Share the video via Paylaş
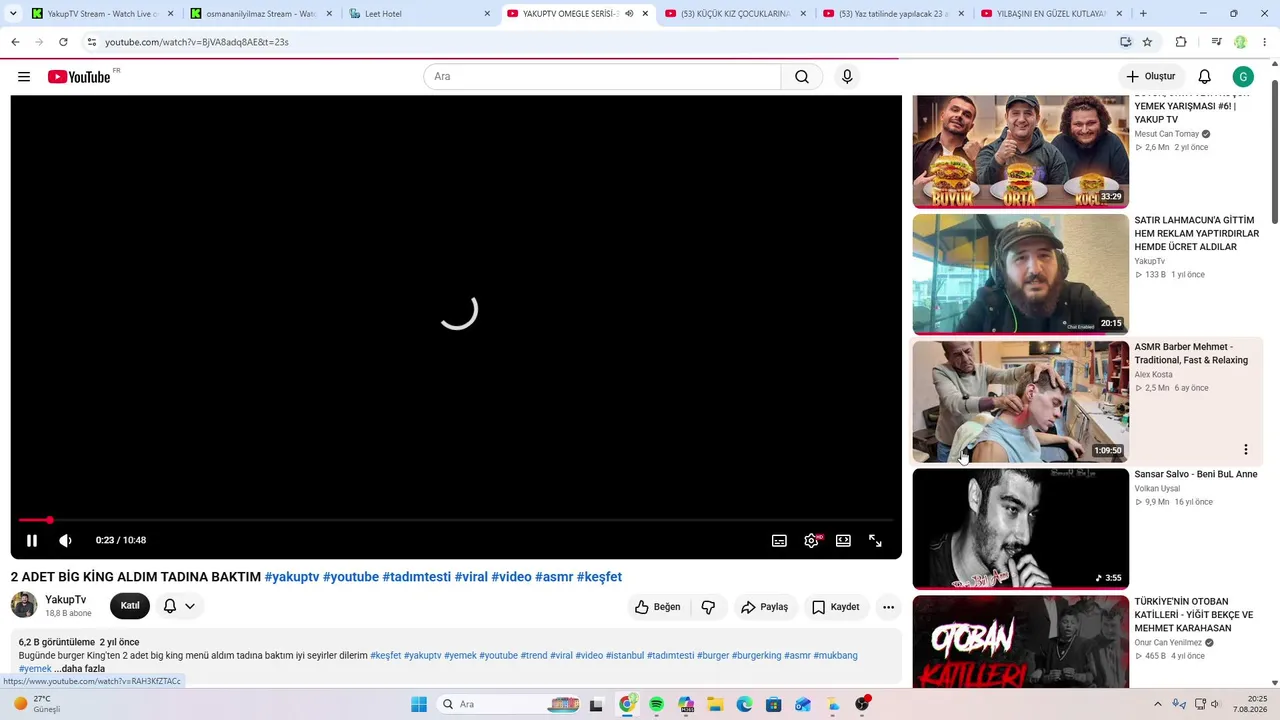Viewport: 1280px width, 720px height. tap(764, 607)
